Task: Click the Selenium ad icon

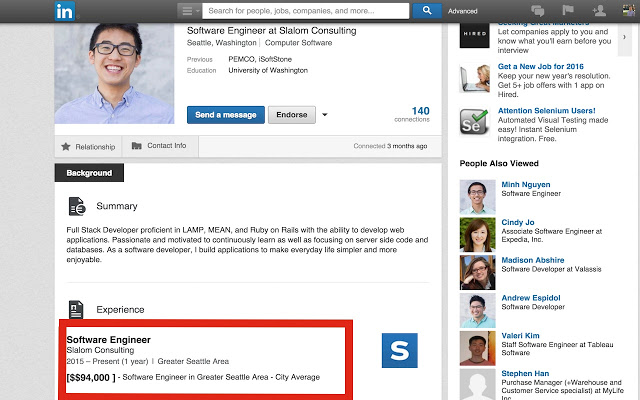Action: tap(474, 122)
